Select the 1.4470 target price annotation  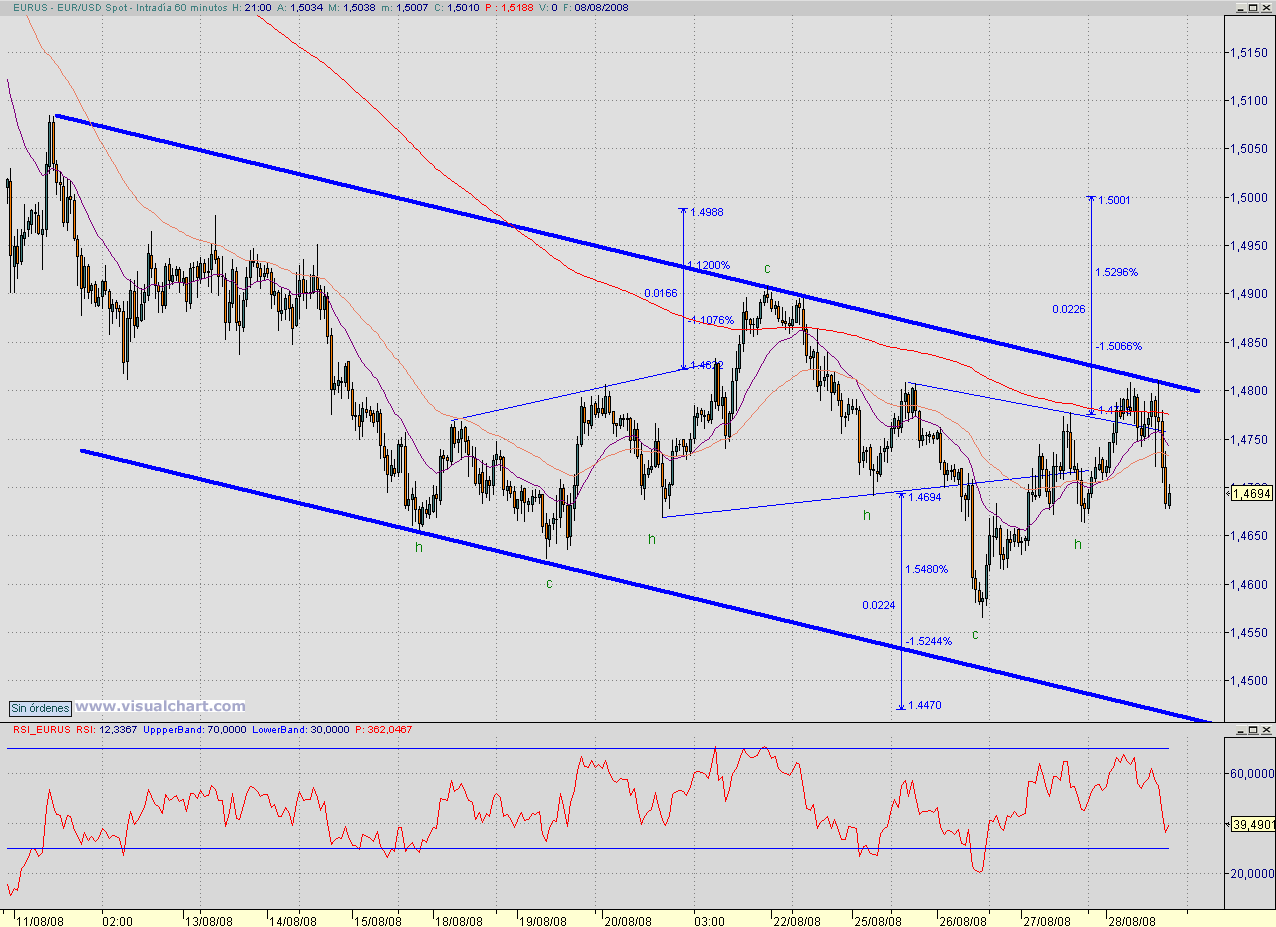[925, 705]
